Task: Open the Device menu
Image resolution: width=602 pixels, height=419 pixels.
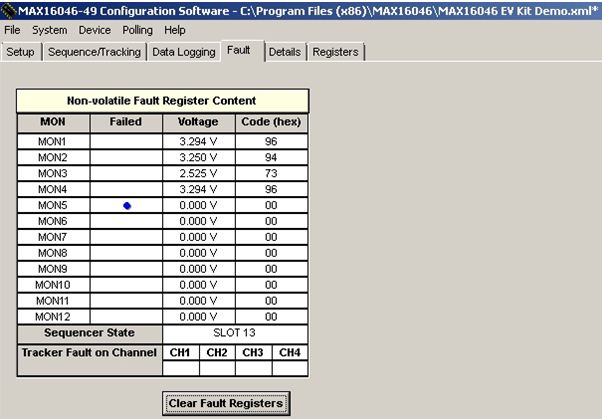Action: 94,30
